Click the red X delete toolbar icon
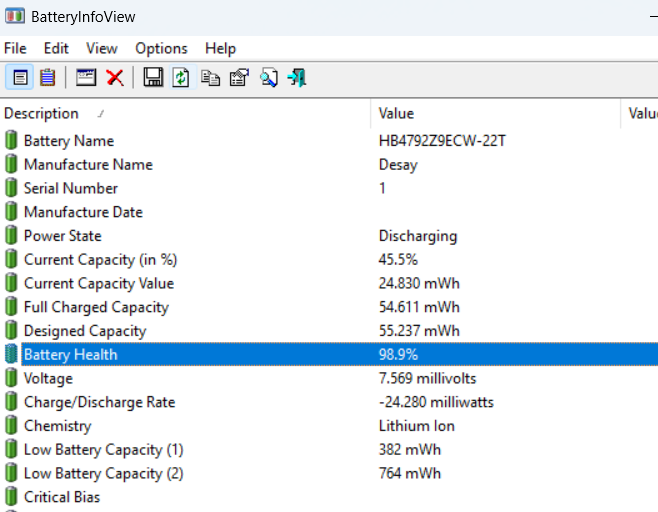 [x=115, y=78]
